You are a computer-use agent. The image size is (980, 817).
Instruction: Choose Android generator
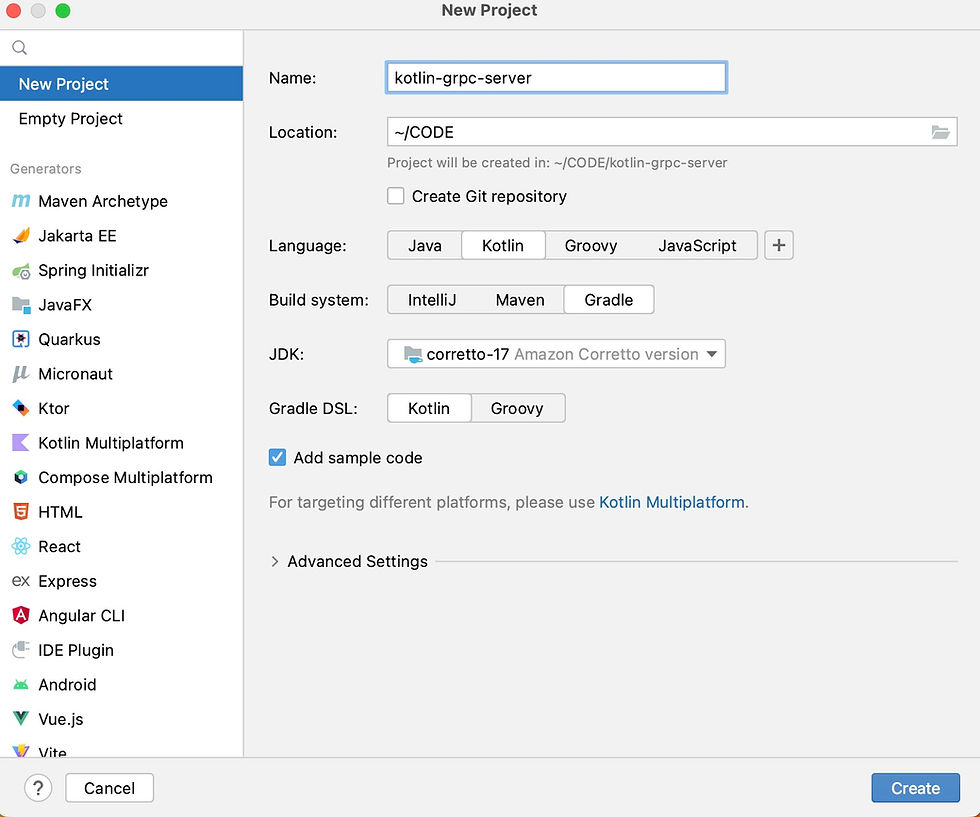pos(121,684)
